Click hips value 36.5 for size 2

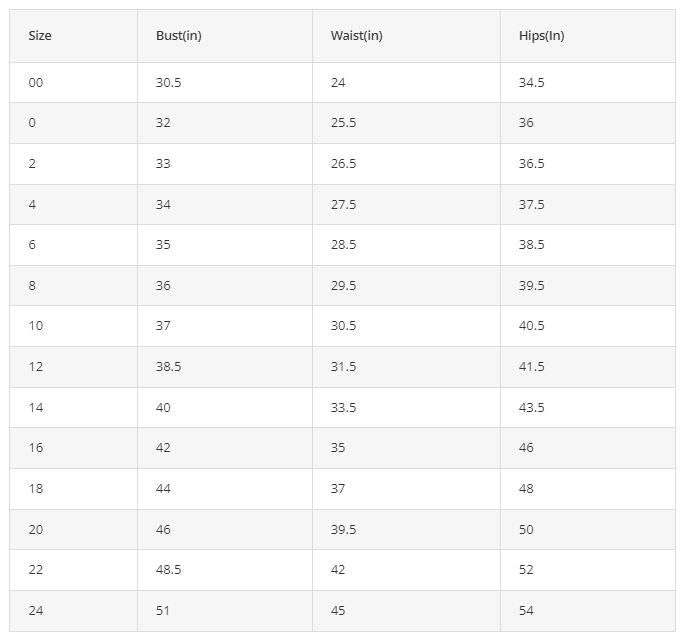tap(532, 164)
